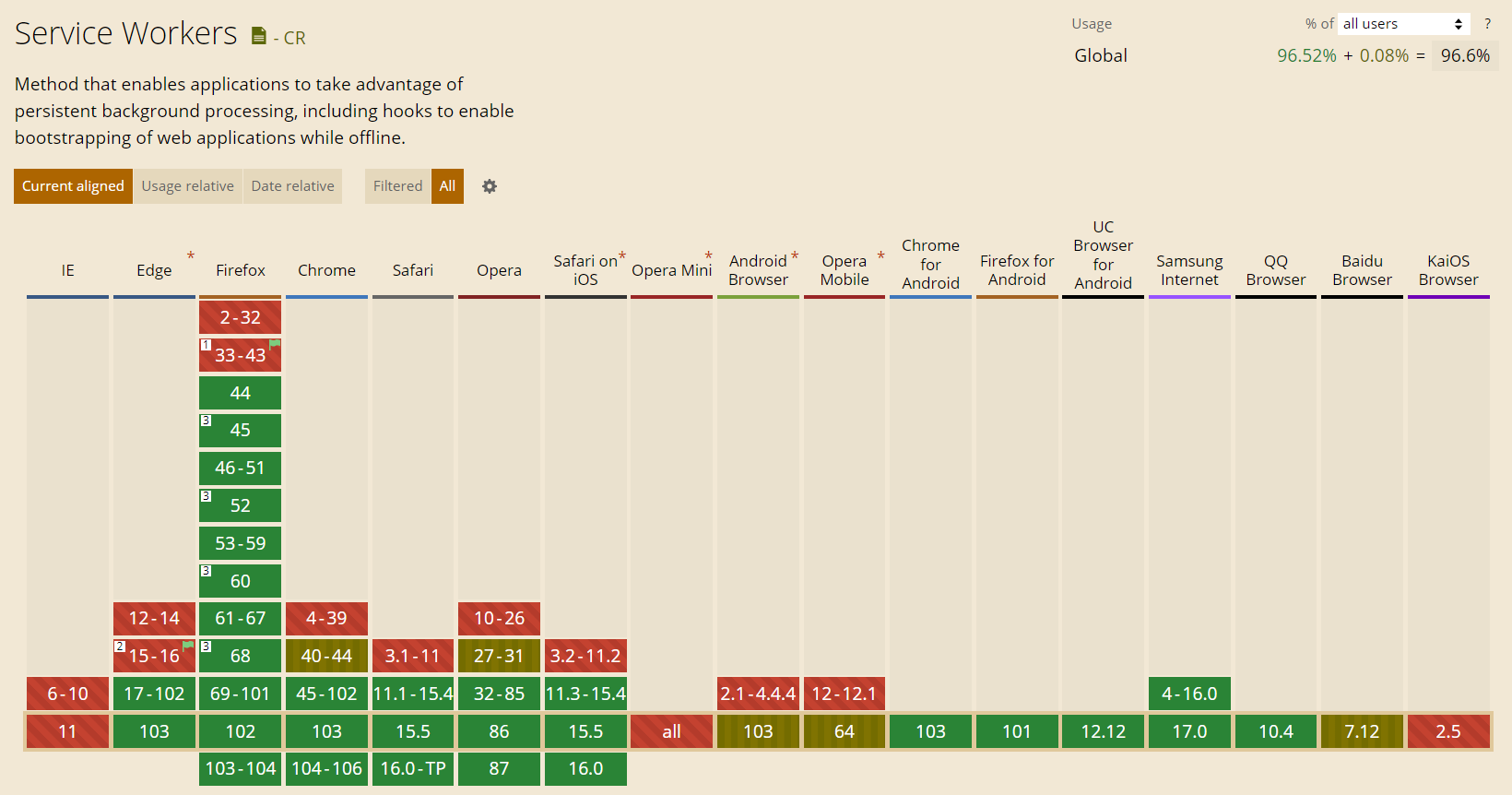The image size is (1512, 795).
Task: Select Chrome 45-102 version cell
Action: pyautogui.click(x=326, y=694)
